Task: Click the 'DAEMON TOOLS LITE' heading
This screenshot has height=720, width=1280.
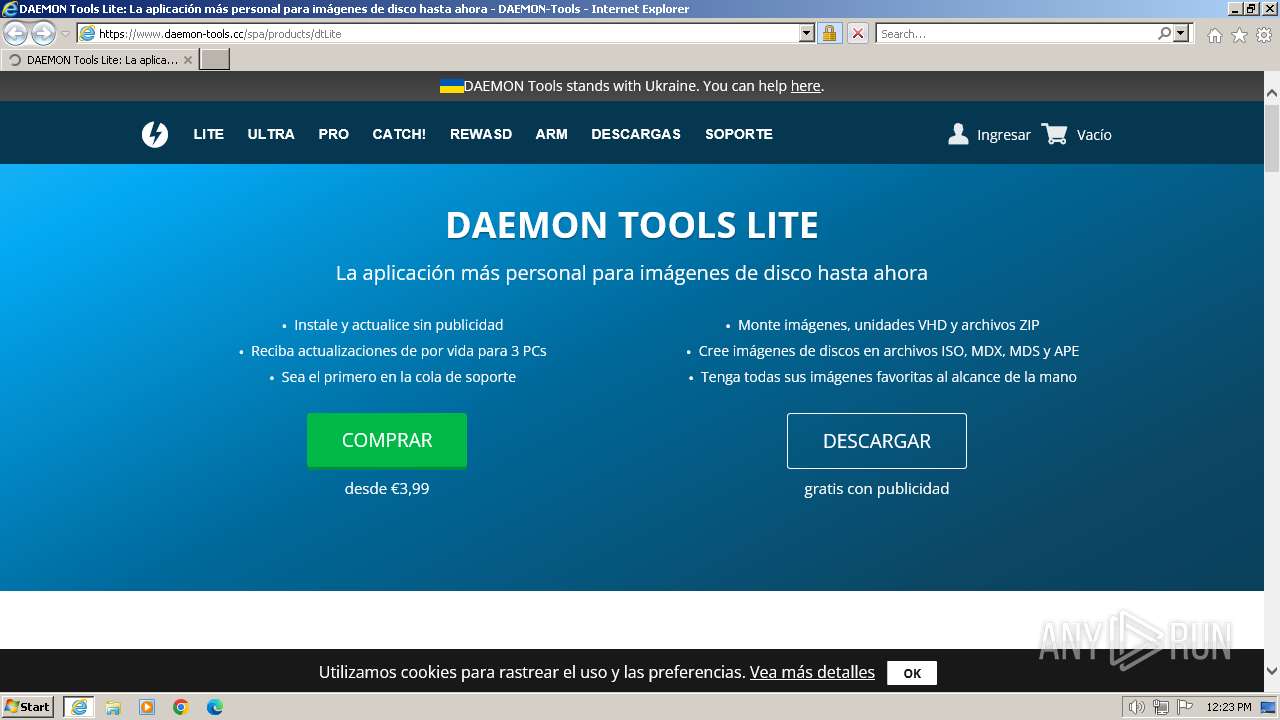Action: [632, 225]
